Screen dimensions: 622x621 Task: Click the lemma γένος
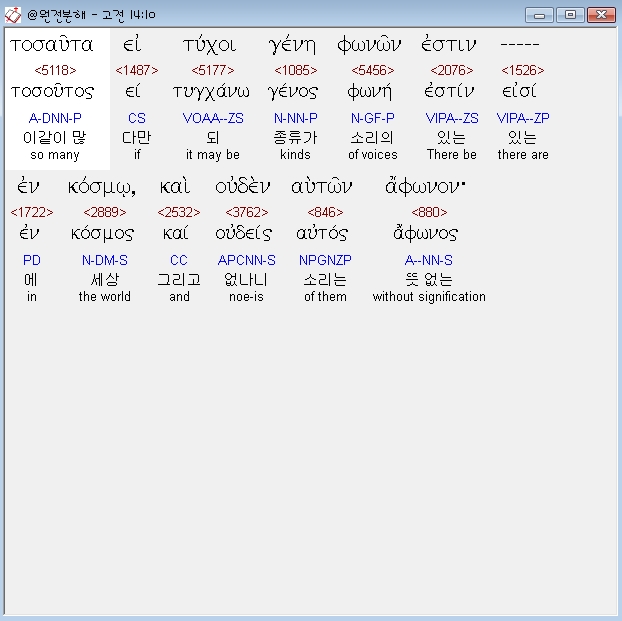(x=293, y=92)
